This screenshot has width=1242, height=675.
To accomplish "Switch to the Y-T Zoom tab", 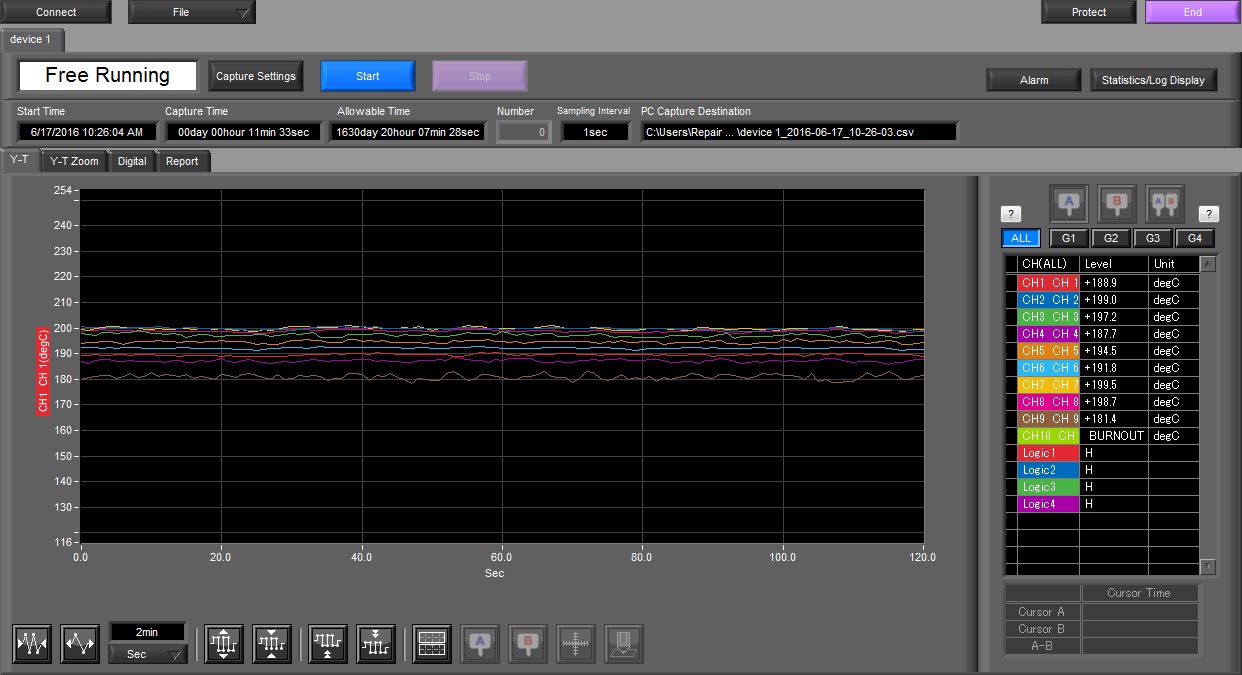I will click(x=72, y=159).
